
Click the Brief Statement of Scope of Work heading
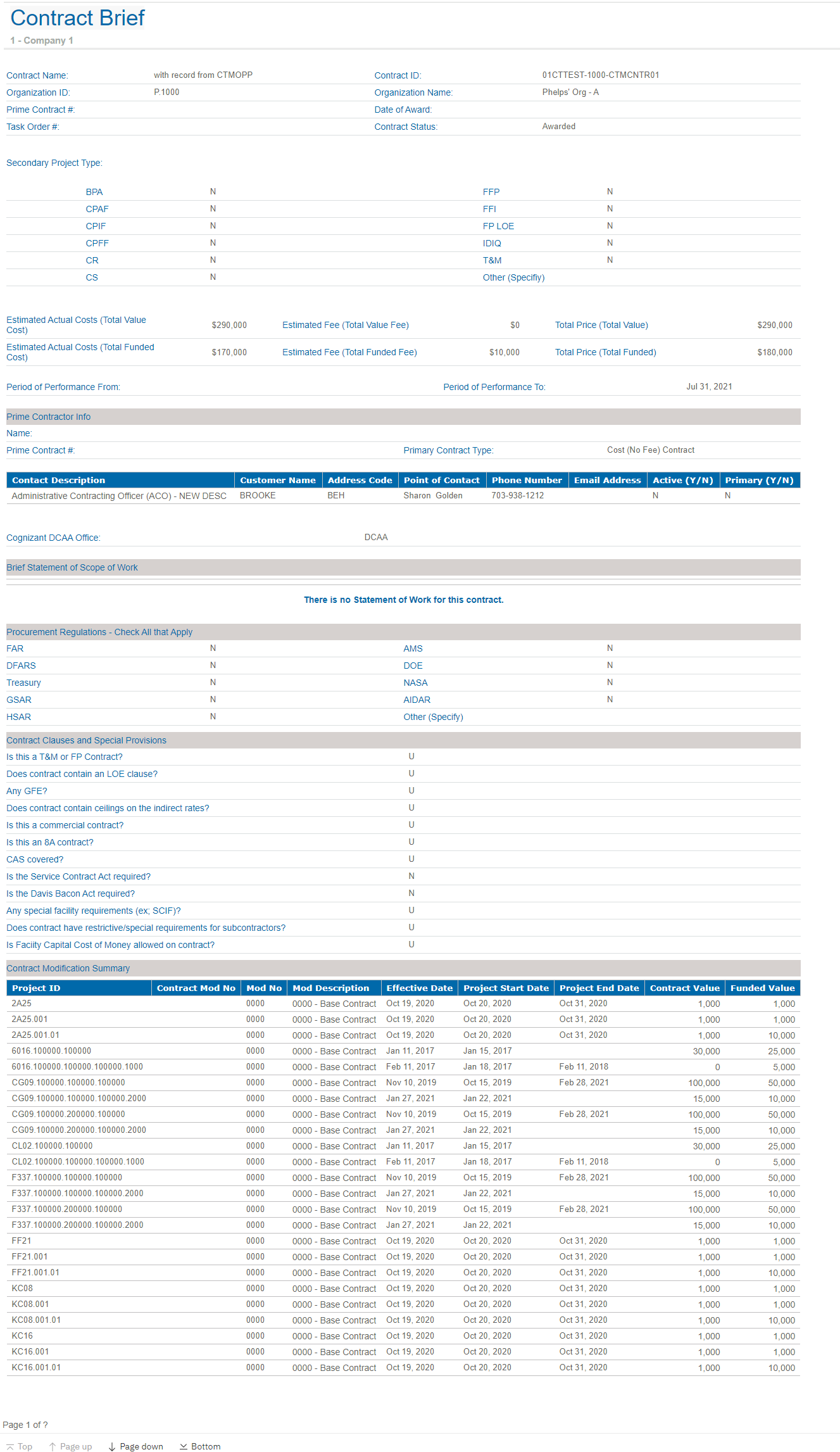[x=72, y=567]
